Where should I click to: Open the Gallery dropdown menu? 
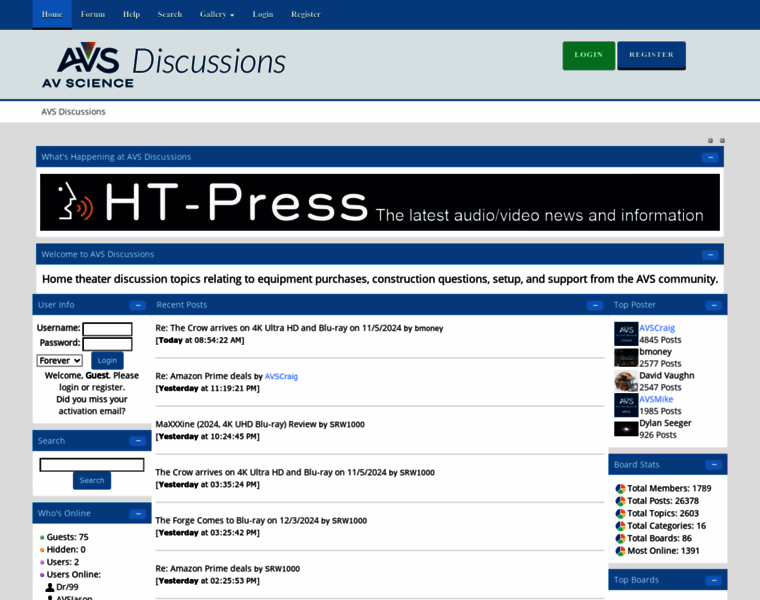click(217, 15)
